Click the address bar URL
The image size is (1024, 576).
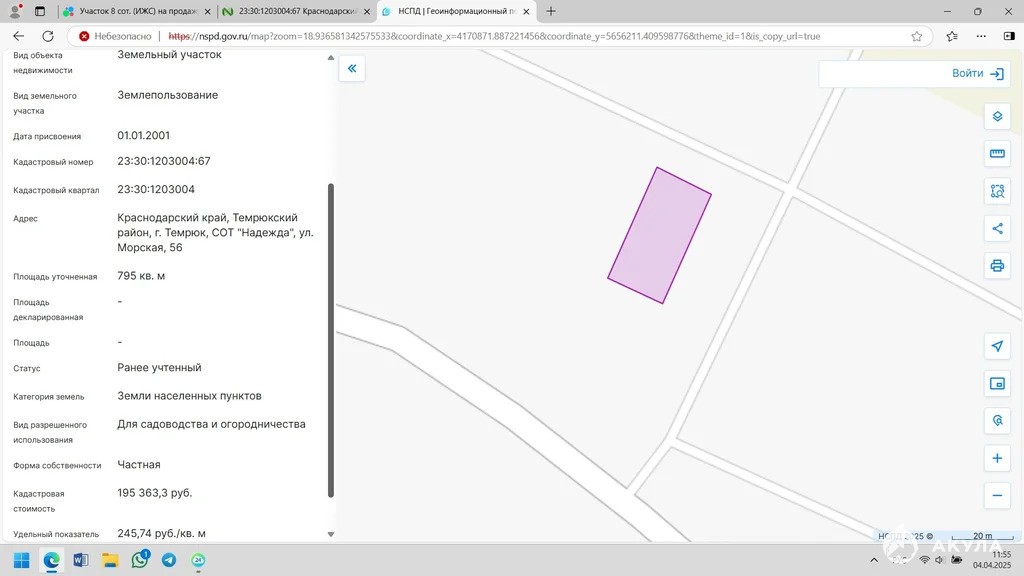click(x=494, y=37)
